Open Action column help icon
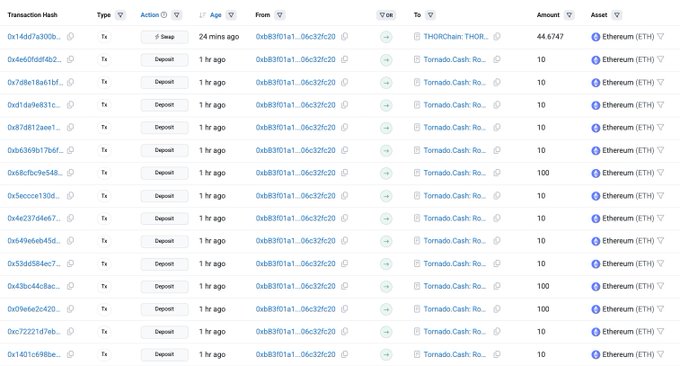Screen dimensions: 680x366 coord(164,15)
